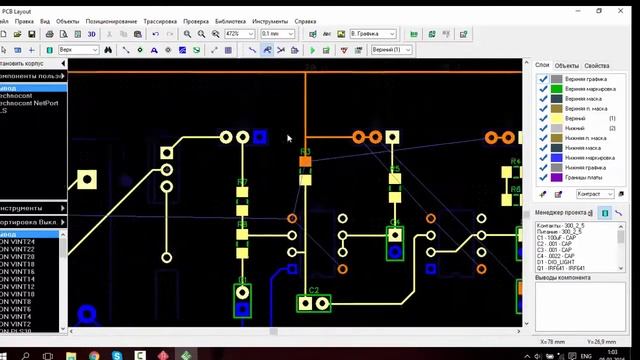Toggle the Верхний (1) layer checkbox
Screen dimensions: 640x360
[x=543, y=118]
